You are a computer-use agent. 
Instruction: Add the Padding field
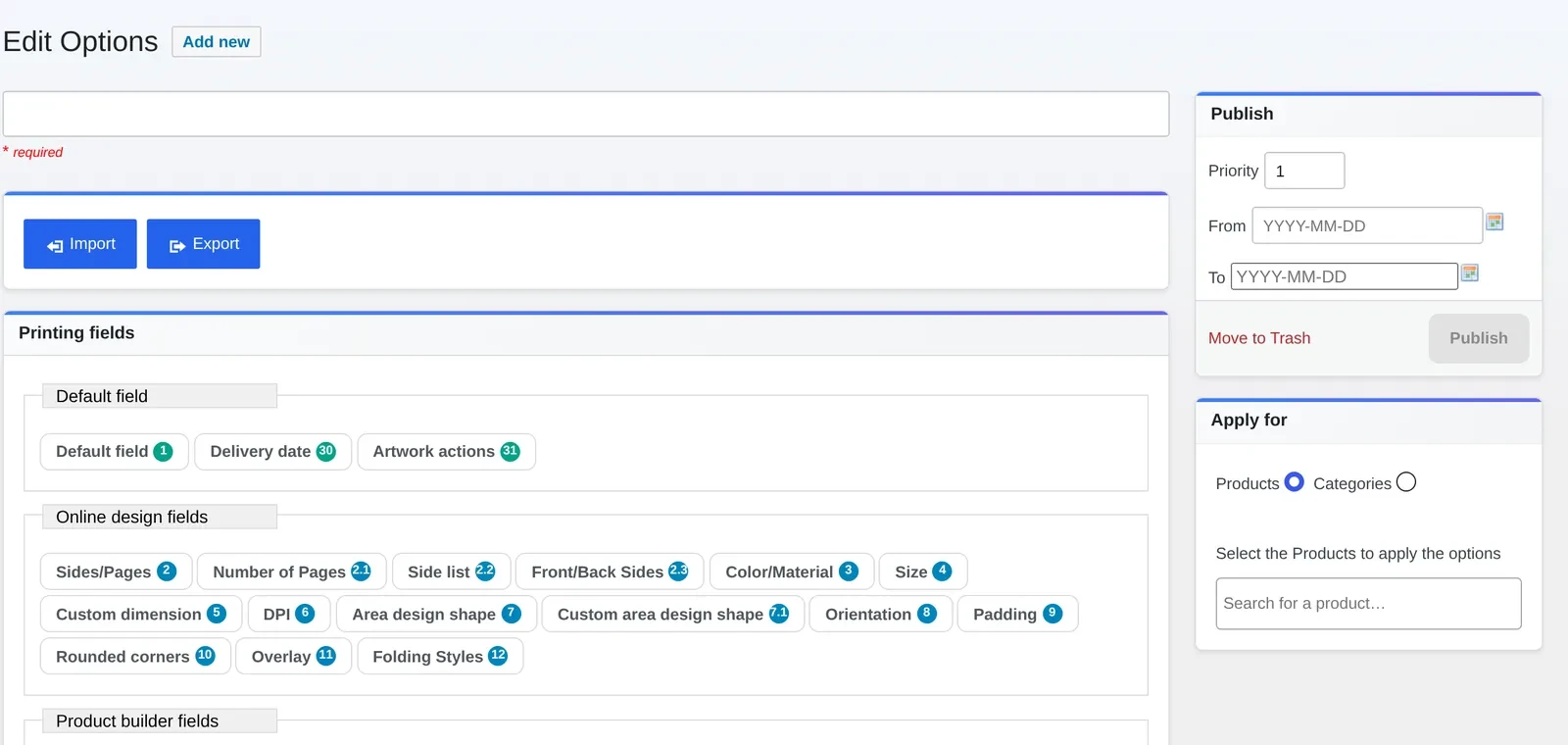[x=1018, y=615]
